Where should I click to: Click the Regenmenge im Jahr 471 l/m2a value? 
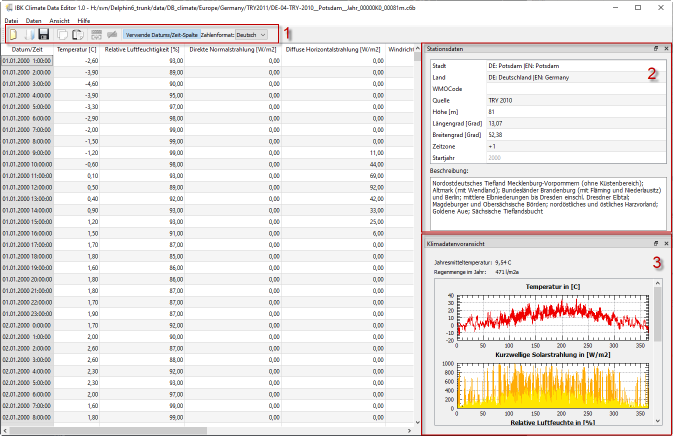pyautogui.click(x=505, y=272)
